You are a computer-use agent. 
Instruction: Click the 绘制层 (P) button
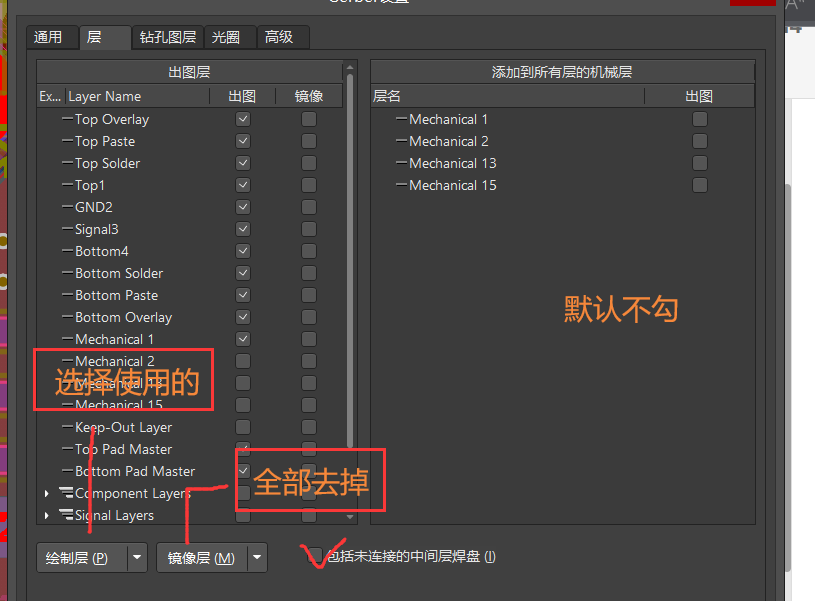(82, 557)
